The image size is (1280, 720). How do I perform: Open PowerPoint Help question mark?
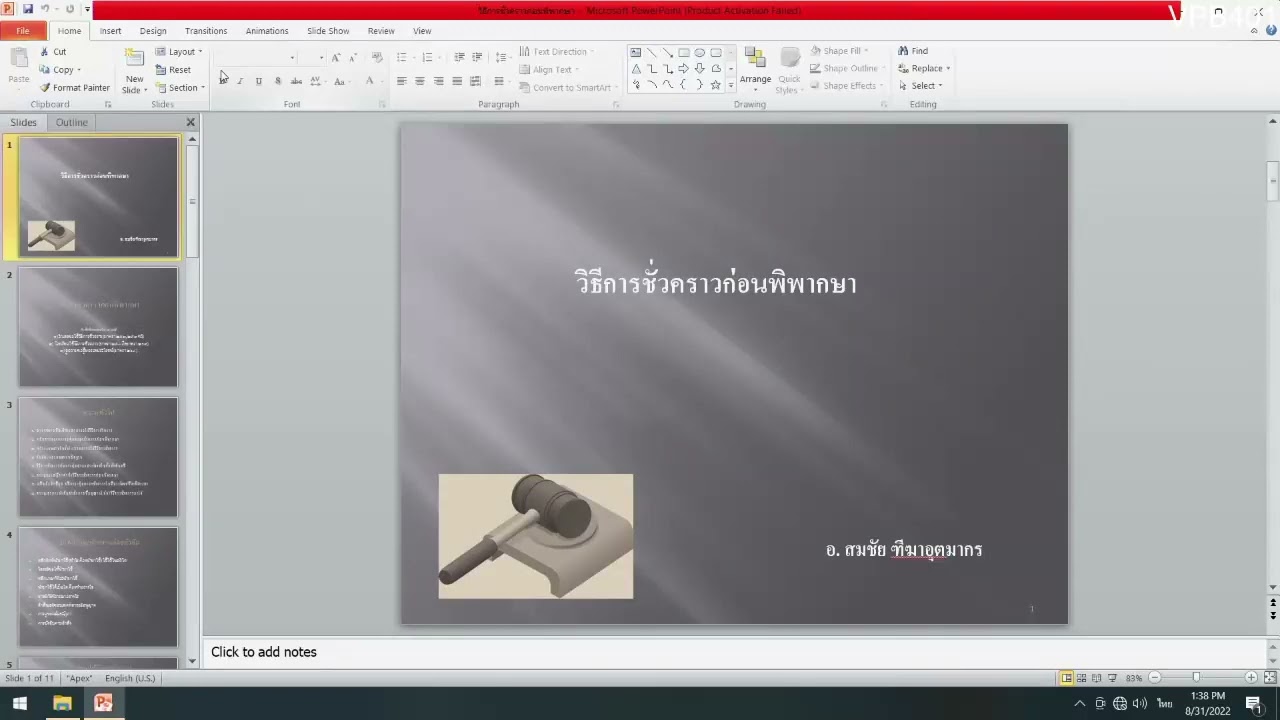tap(1271, 31)
